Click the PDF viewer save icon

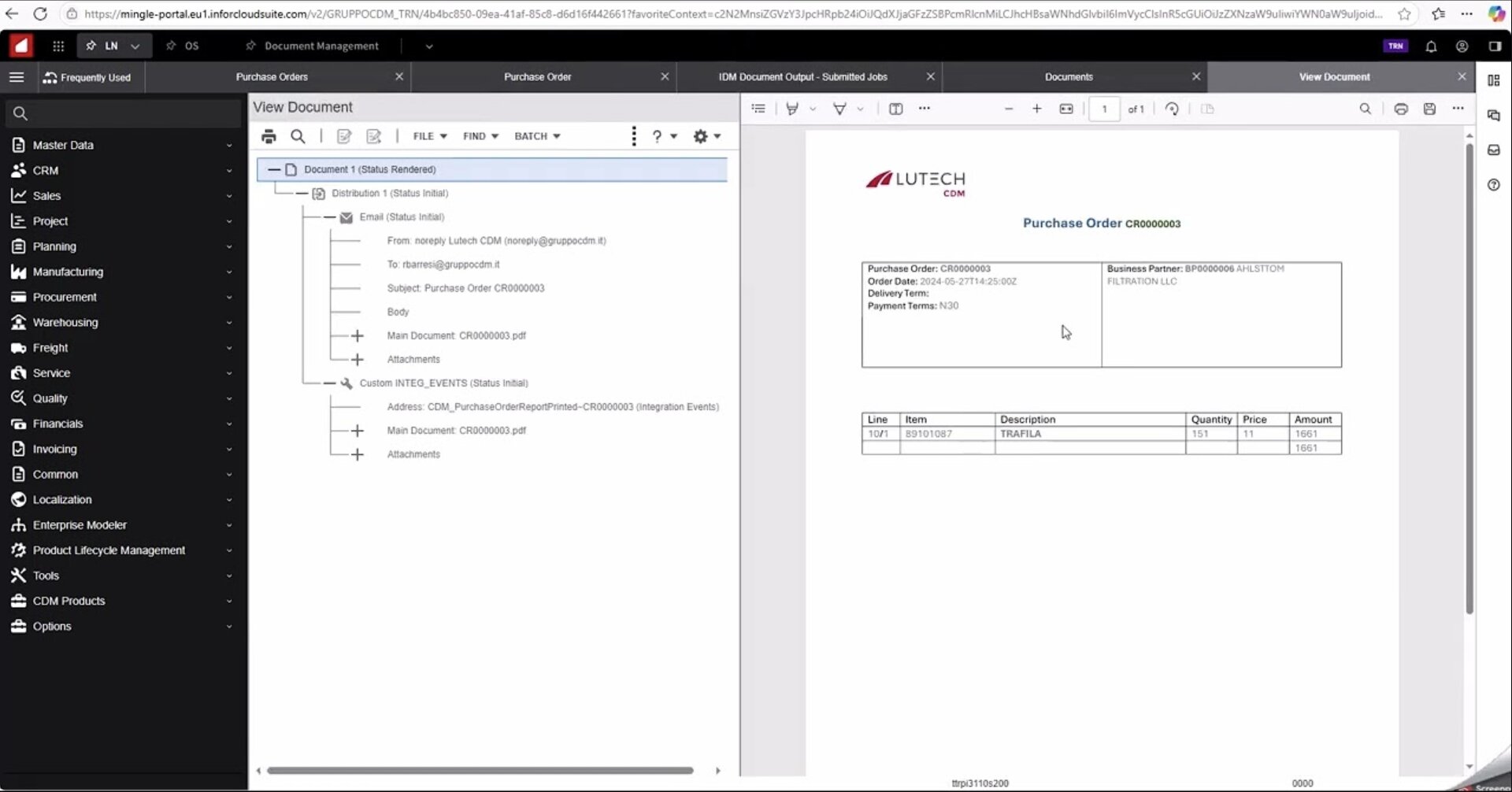[x=1429, y=109]
